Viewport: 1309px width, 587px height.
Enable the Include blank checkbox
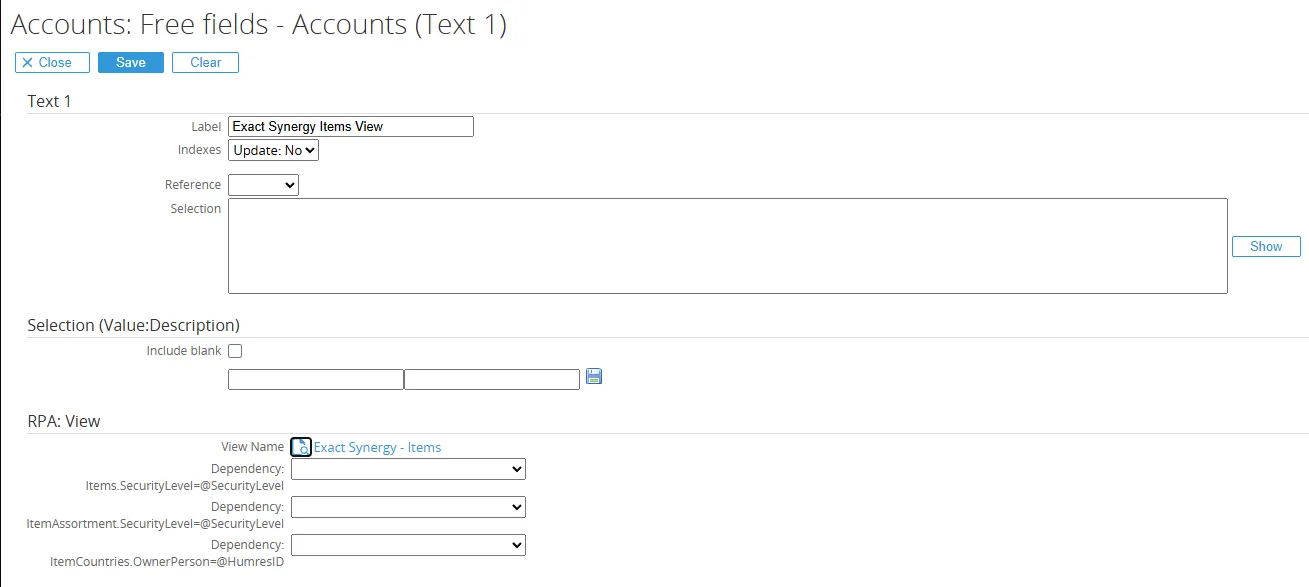coord(235,350)
